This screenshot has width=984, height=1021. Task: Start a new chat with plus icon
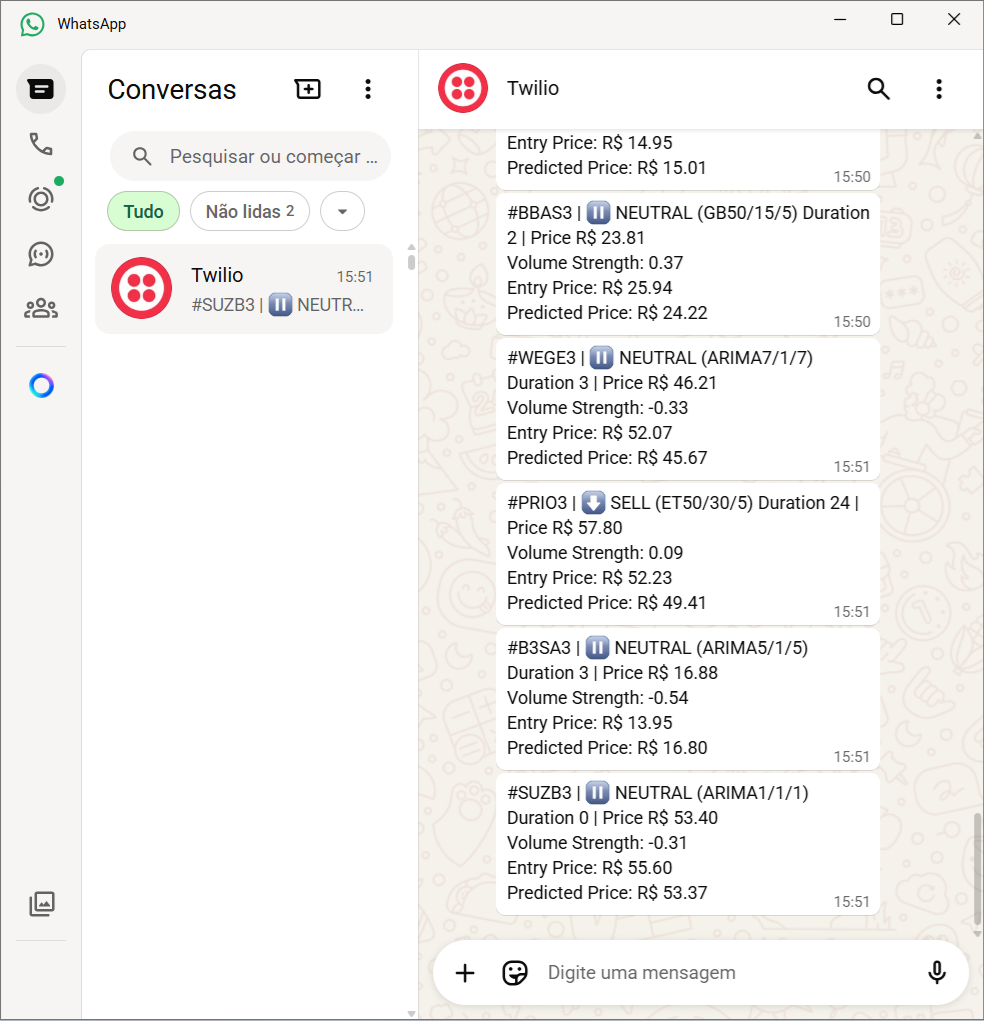[307, 89]
